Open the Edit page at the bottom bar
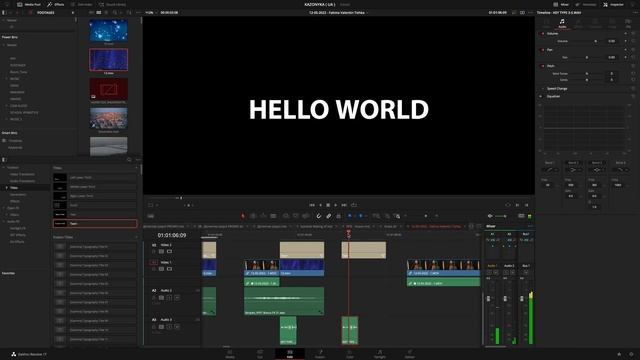 click(290, 354)
